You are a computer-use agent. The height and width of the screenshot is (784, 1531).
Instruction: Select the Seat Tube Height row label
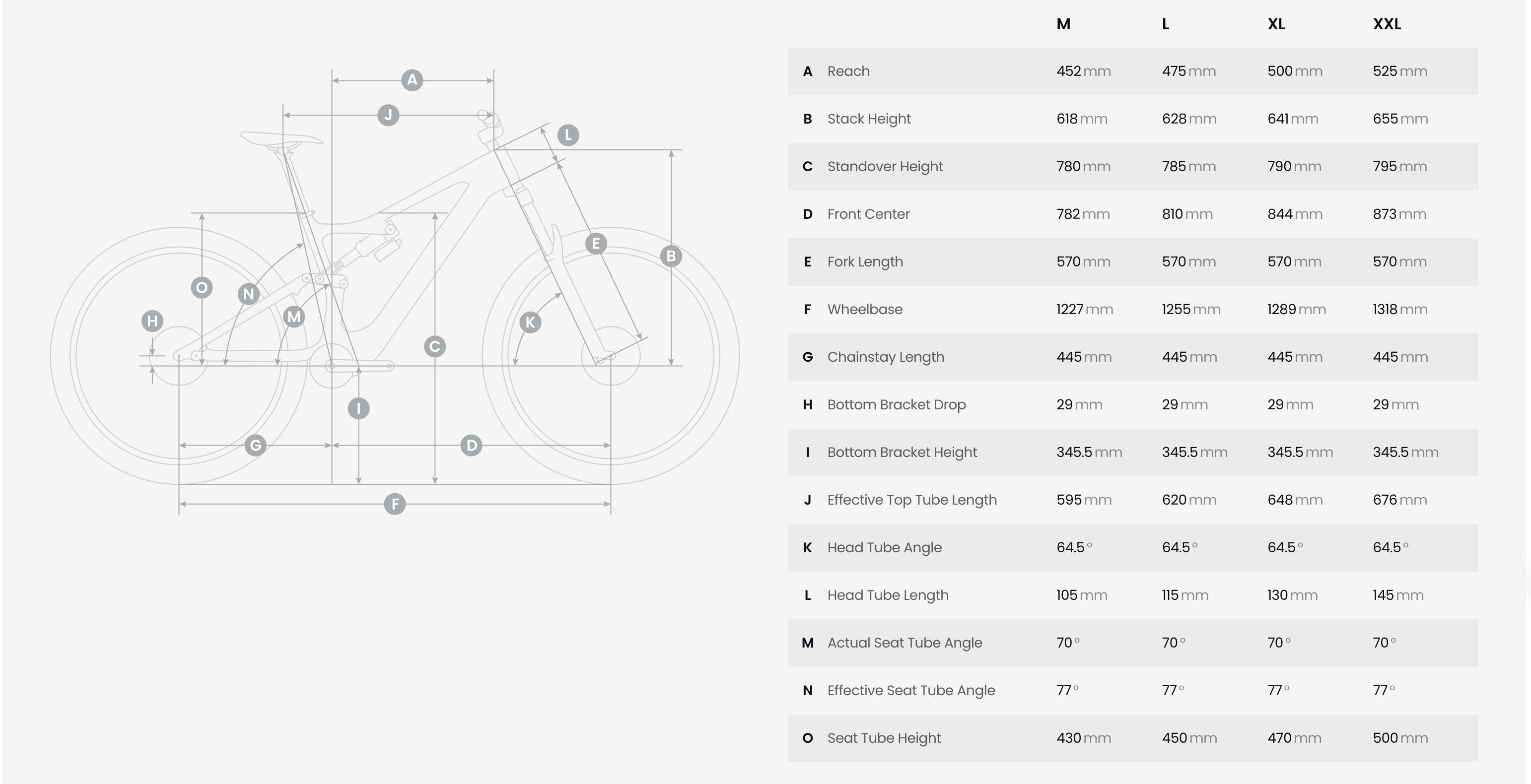tap(884, 738)
